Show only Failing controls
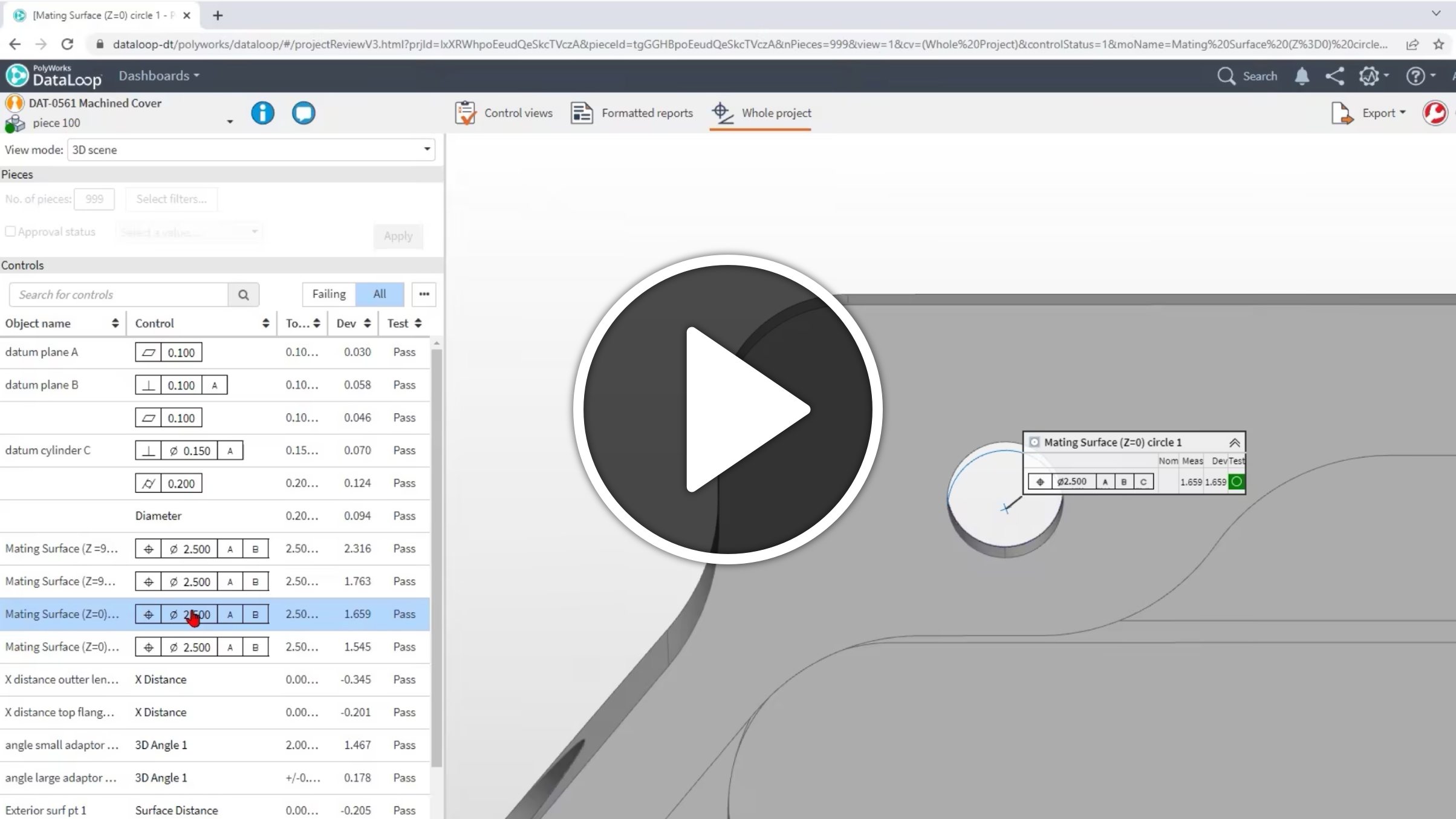Viewport: 1456px width, 819px height. pyautogui.click(x=328, y=294)
